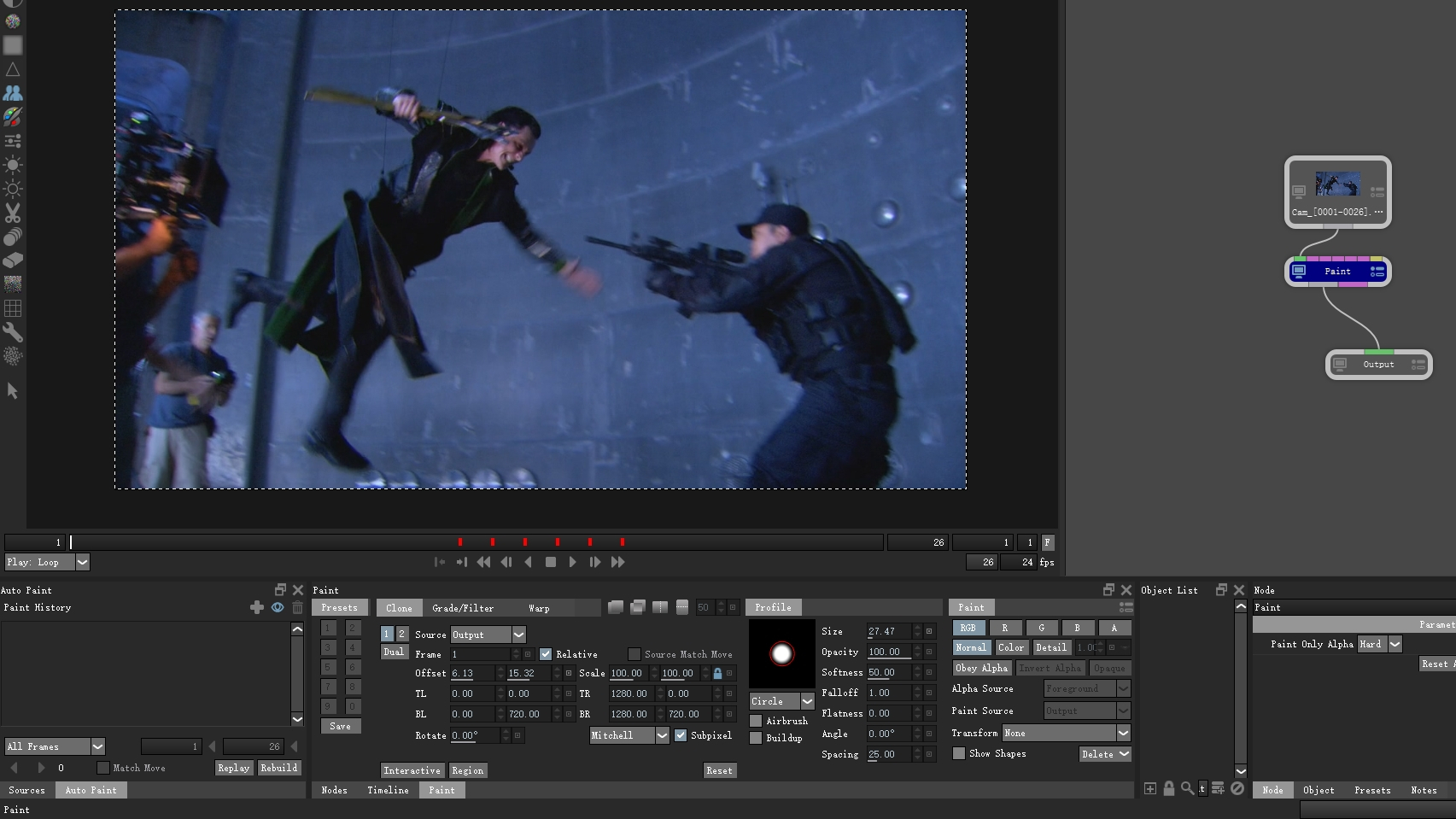
Task: Select the grid tool in left toolbar
Action: [13, 308]
